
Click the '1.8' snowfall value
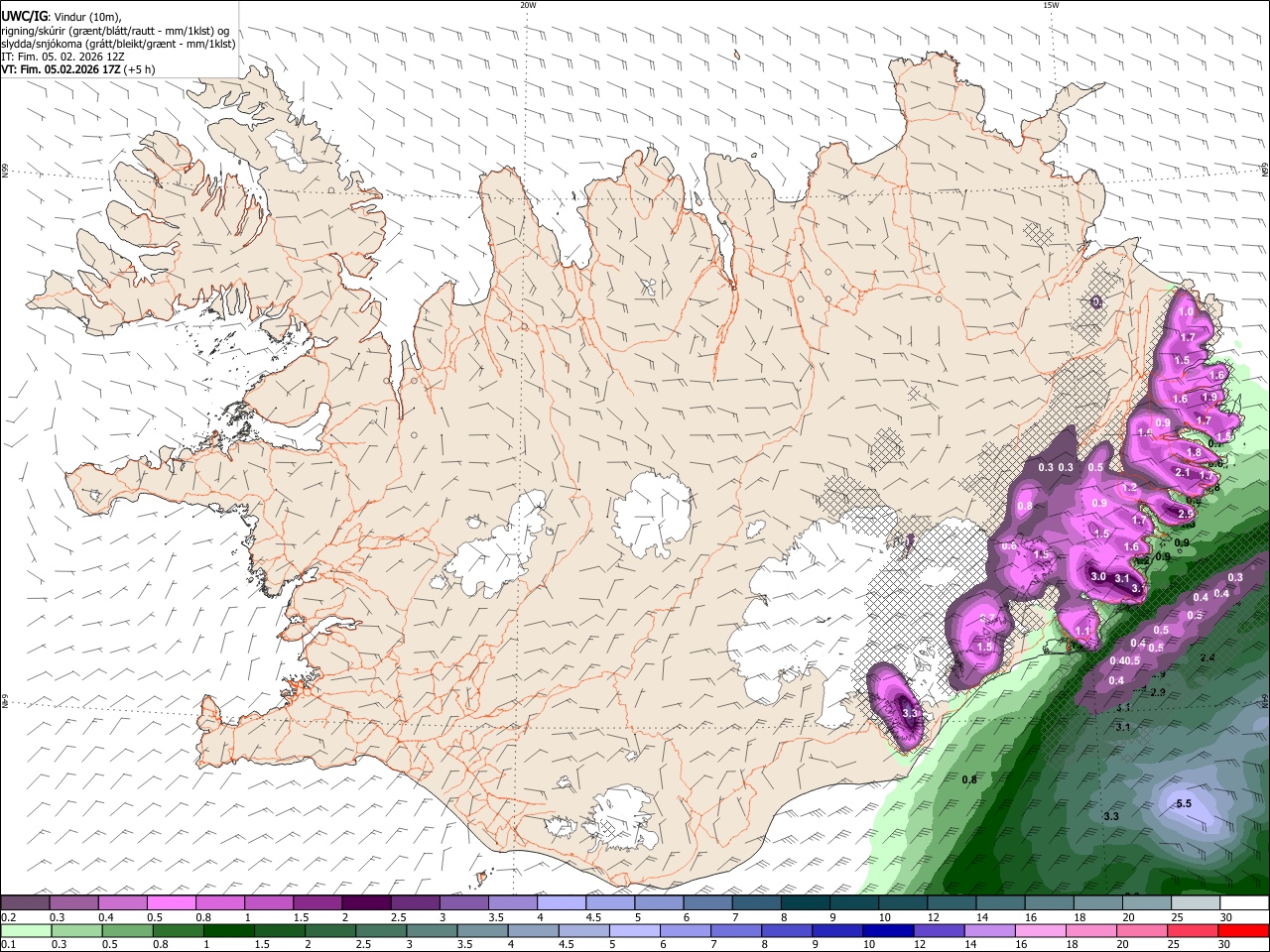(1195, 452)
